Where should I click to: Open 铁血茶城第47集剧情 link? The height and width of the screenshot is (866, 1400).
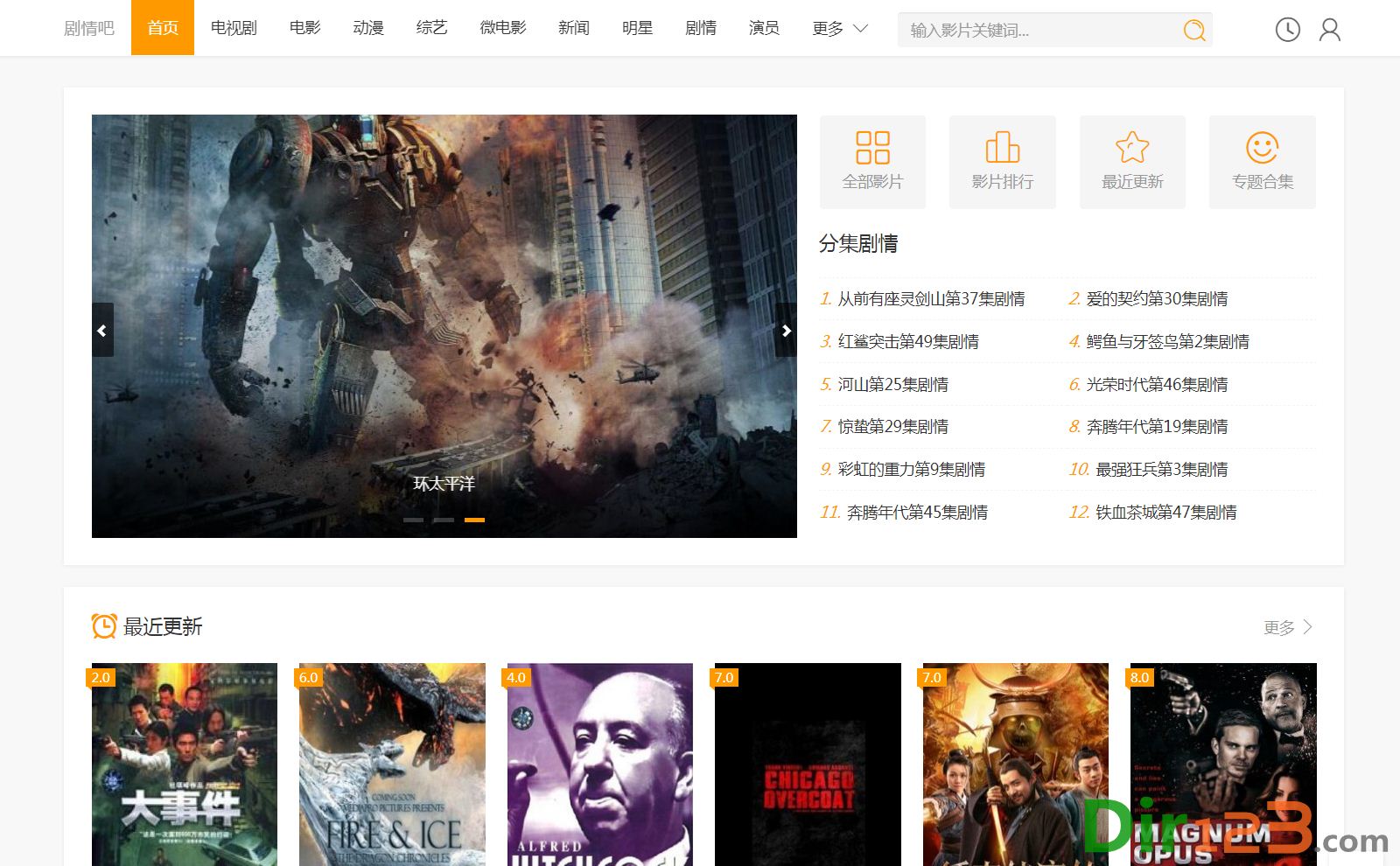(1166, 512)
